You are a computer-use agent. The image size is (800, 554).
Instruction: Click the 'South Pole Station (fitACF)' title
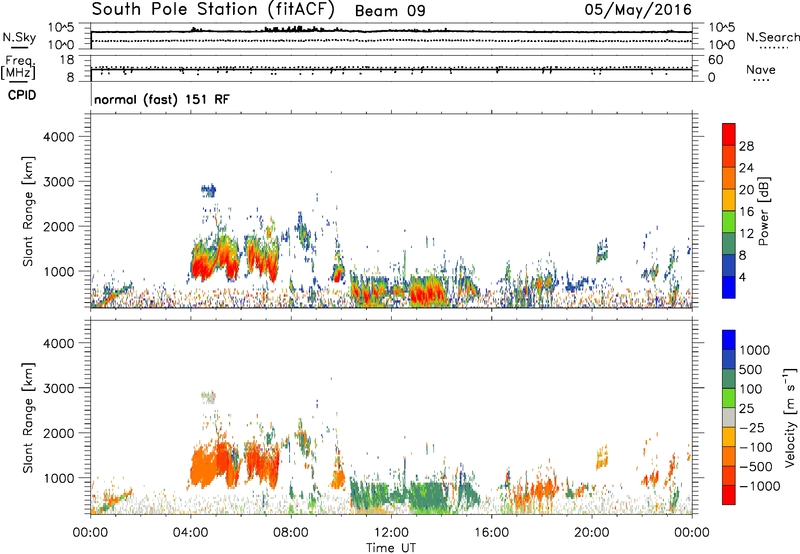coord(213,9)
